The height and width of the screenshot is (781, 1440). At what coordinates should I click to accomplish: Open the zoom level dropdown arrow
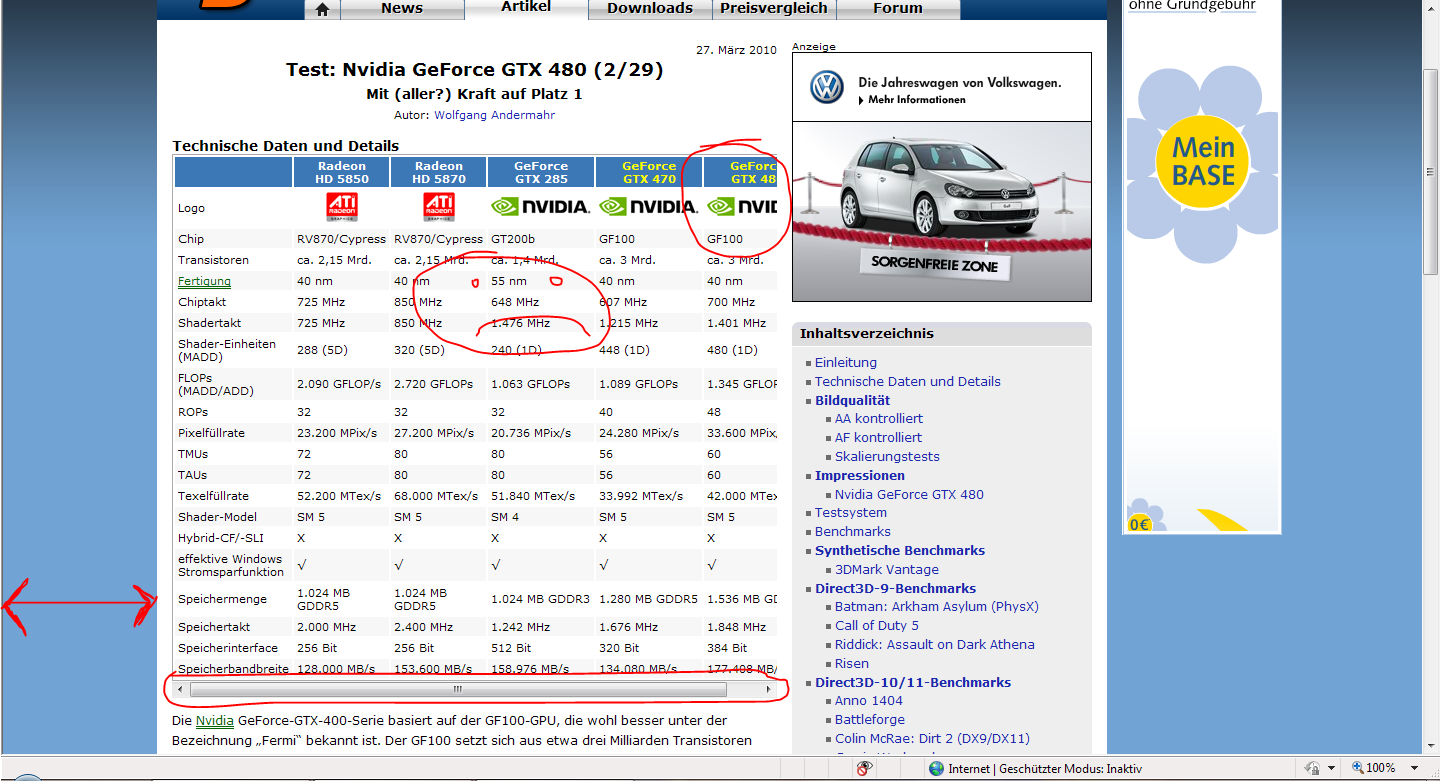coord(1414,768)
